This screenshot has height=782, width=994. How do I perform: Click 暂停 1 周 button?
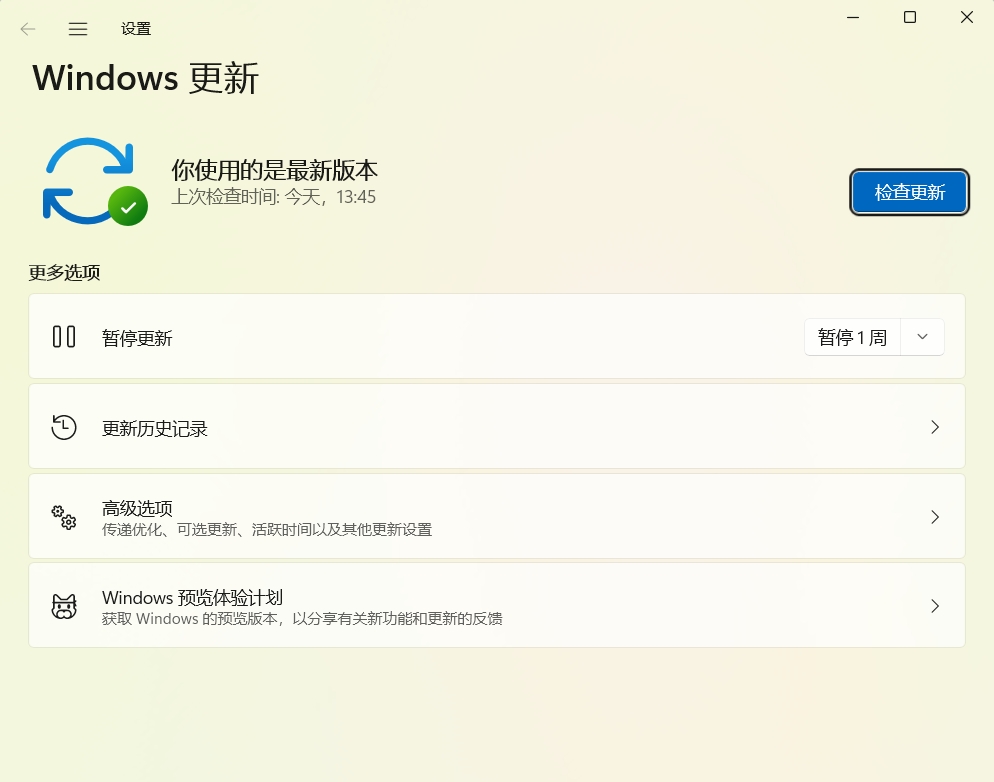[852, 337]
